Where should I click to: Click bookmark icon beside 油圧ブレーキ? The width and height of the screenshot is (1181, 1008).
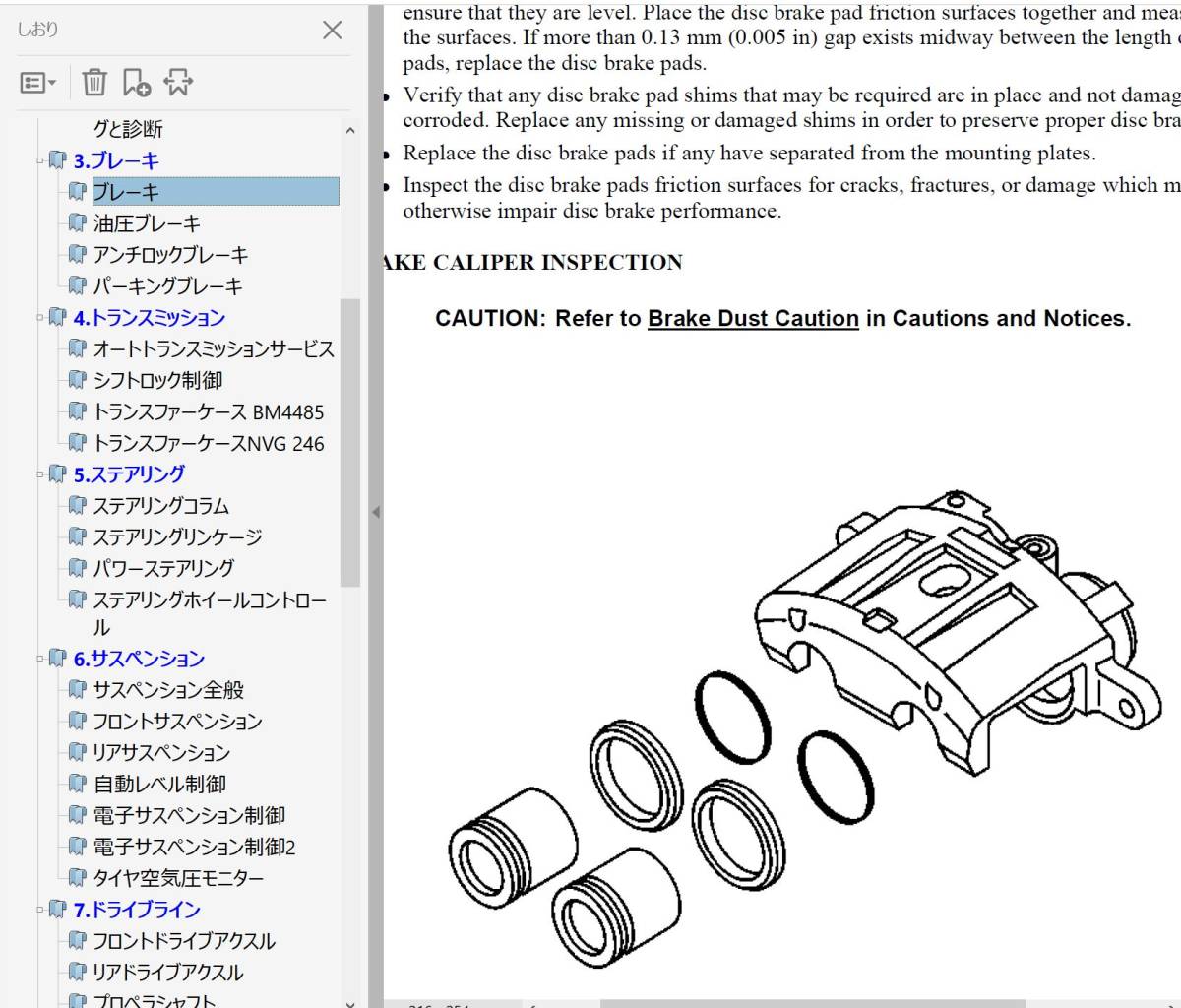(77, 223)
